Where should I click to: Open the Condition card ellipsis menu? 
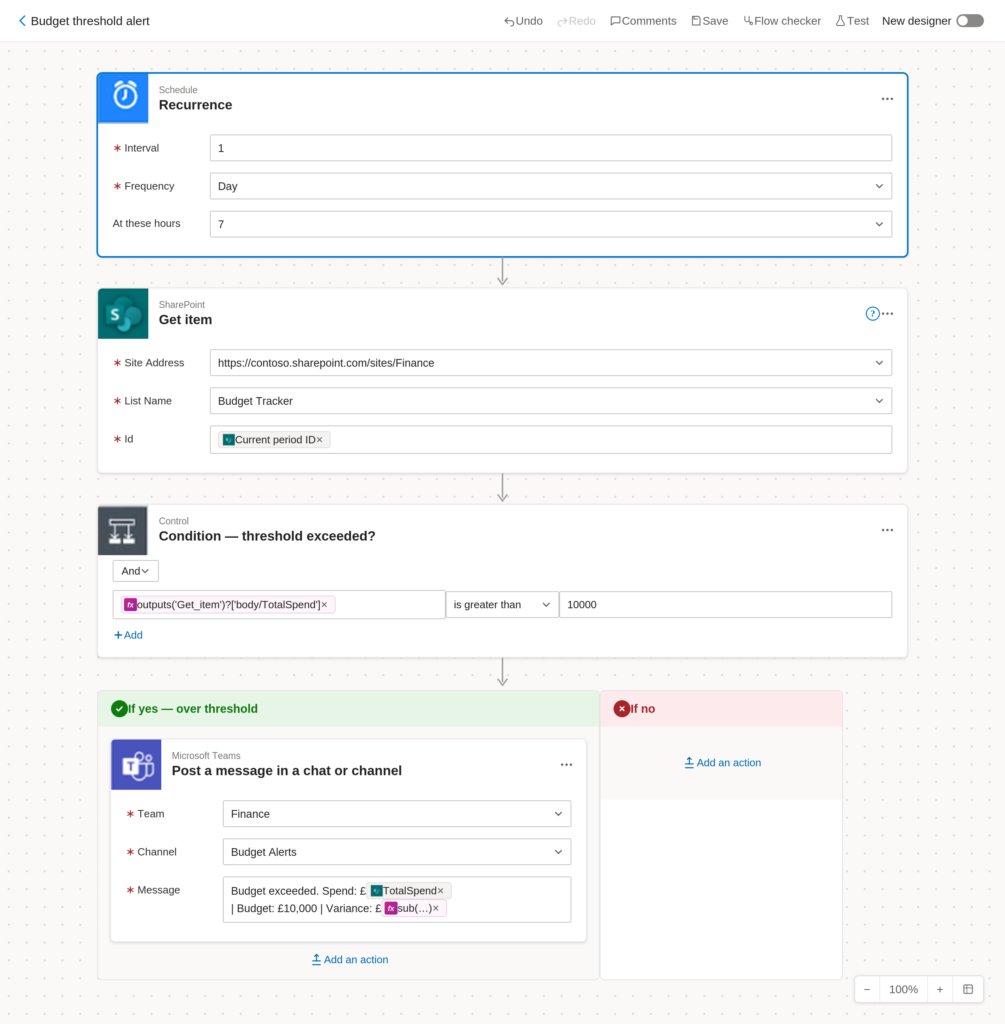tap(887, 530)
